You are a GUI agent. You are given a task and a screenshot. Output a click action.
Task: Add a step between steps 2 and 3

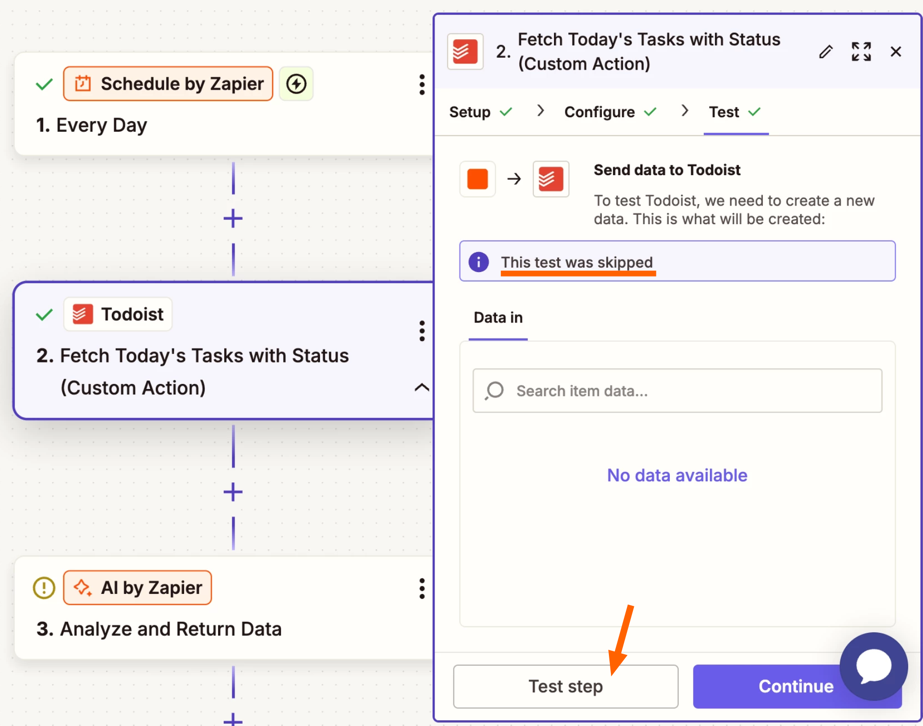click(x=233, y=492)
